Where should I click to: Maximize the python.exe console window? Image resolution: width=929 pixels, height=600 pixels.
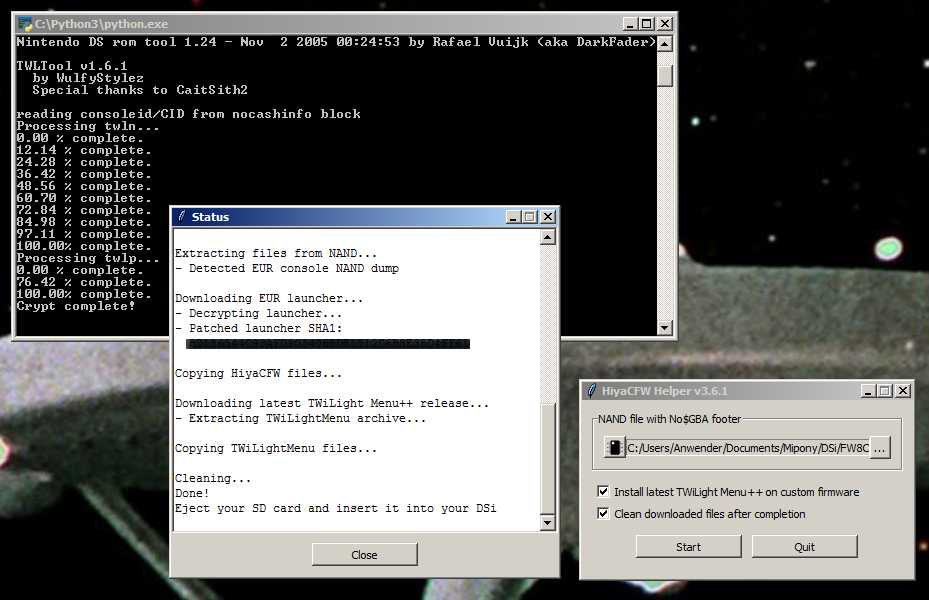click(647, 24)
